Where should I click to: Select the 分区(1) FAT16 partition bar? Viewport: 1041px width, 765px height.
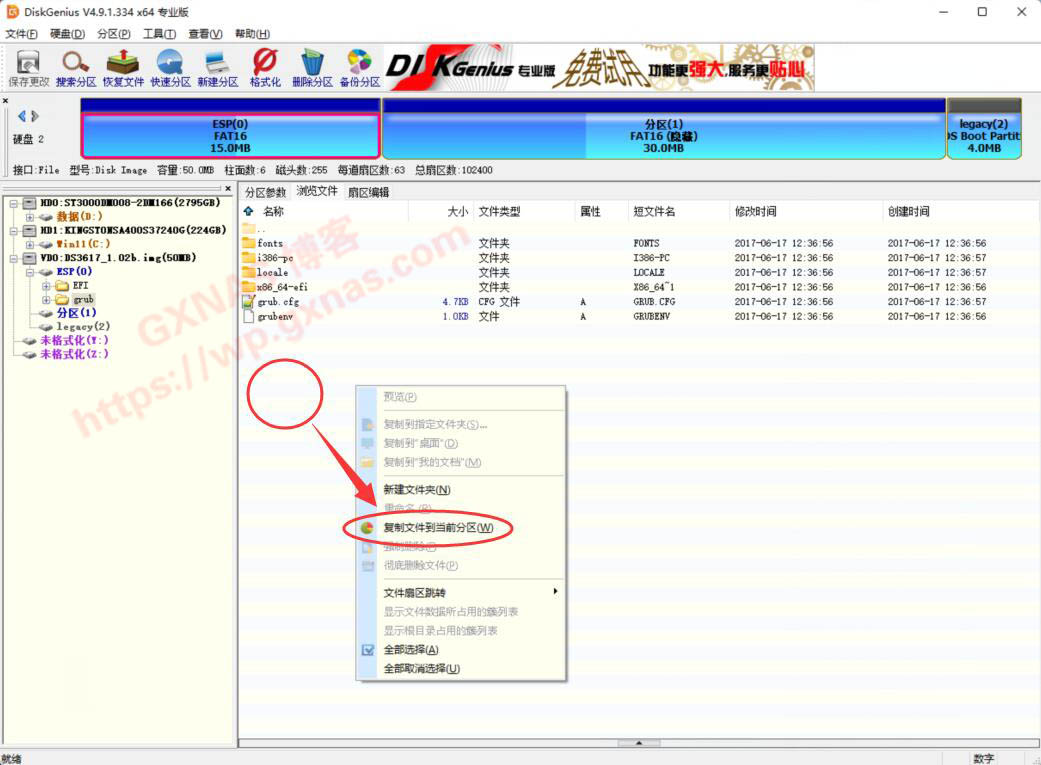(x=663, y=135)
